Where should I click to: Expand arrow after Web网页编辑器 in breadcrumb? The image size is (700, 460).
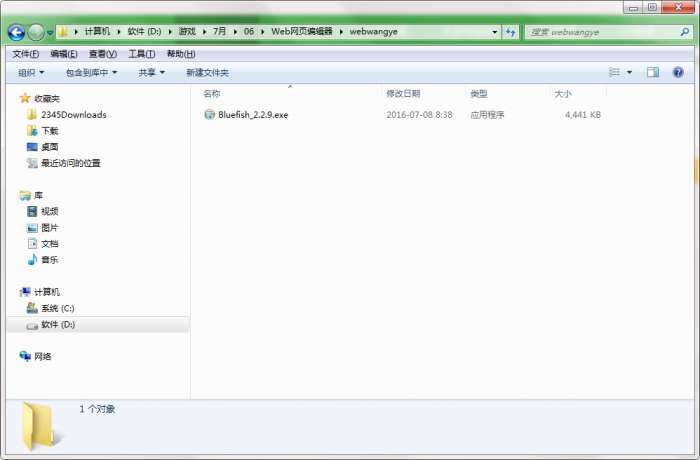coord(341,32)
